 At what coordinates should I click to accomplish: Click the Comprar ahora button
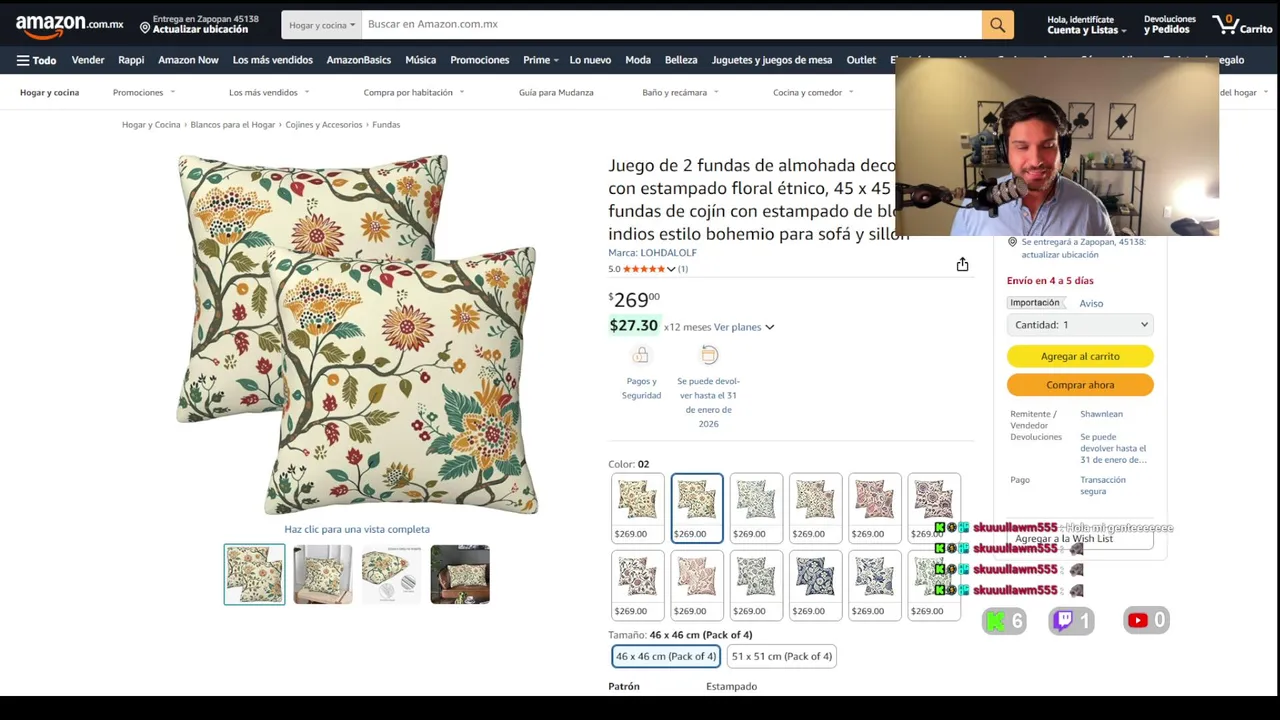tap(1080, 385)
